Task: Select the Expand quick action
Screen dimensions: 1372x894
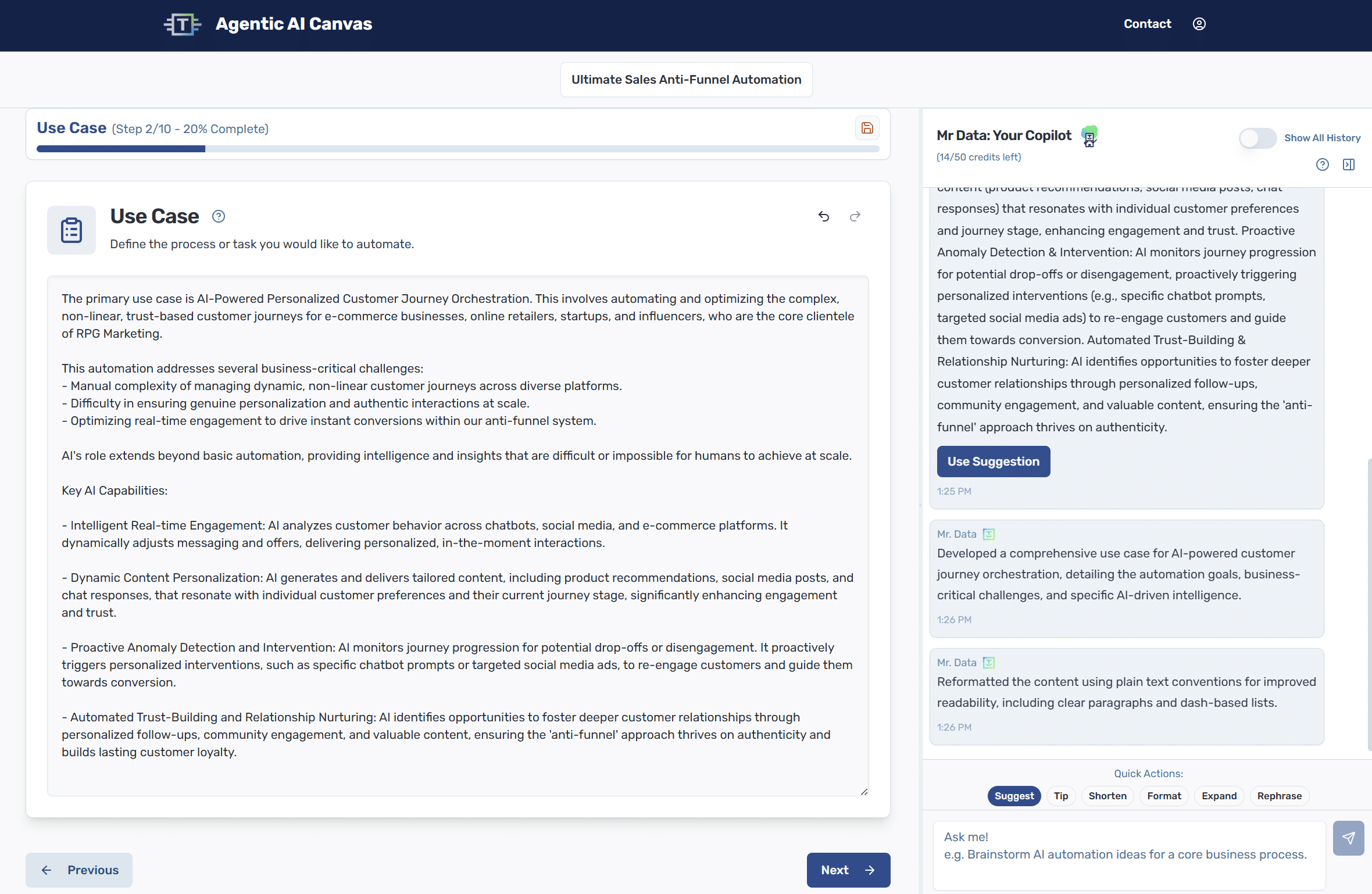Action: [x=1219, y=796]
